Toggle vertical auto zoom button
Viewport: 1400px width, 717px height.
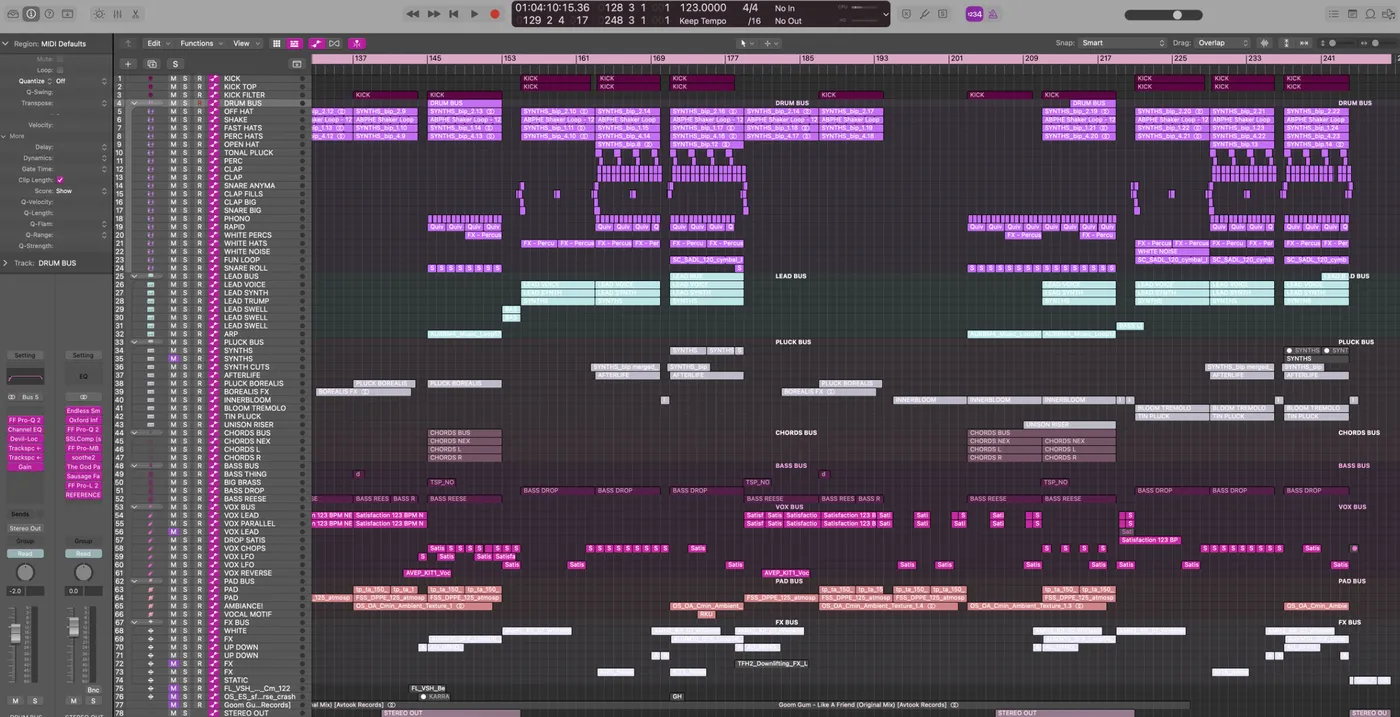coord(1286,43)
